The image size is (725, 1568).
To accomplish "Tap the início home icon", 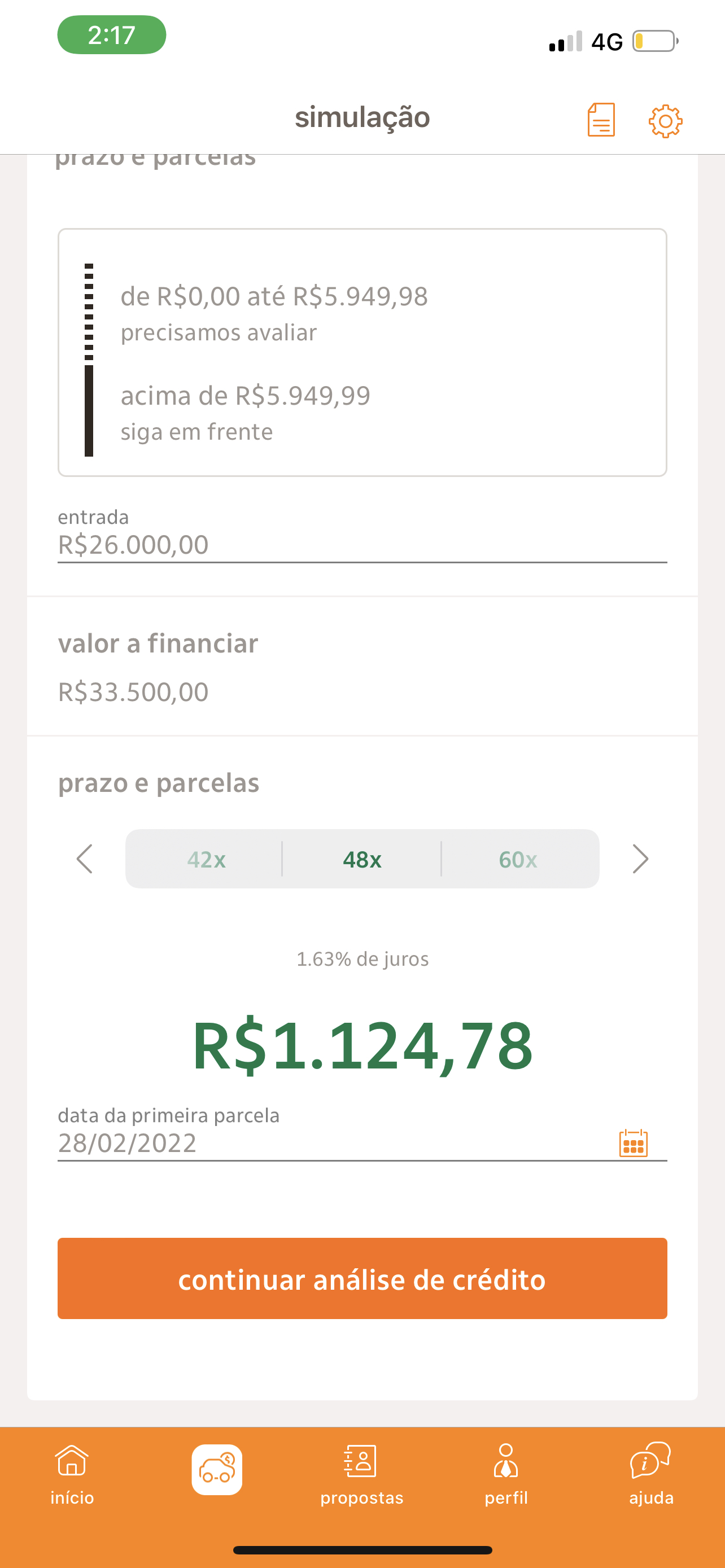I will [x=72, y=1462].
